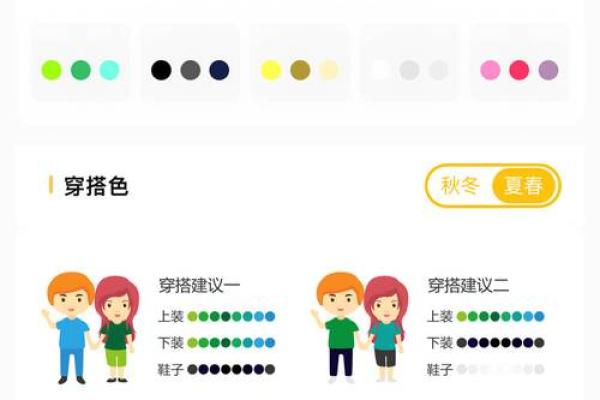Pick the olive gold color dot
The image size is (600, 400).
[300, 70]
